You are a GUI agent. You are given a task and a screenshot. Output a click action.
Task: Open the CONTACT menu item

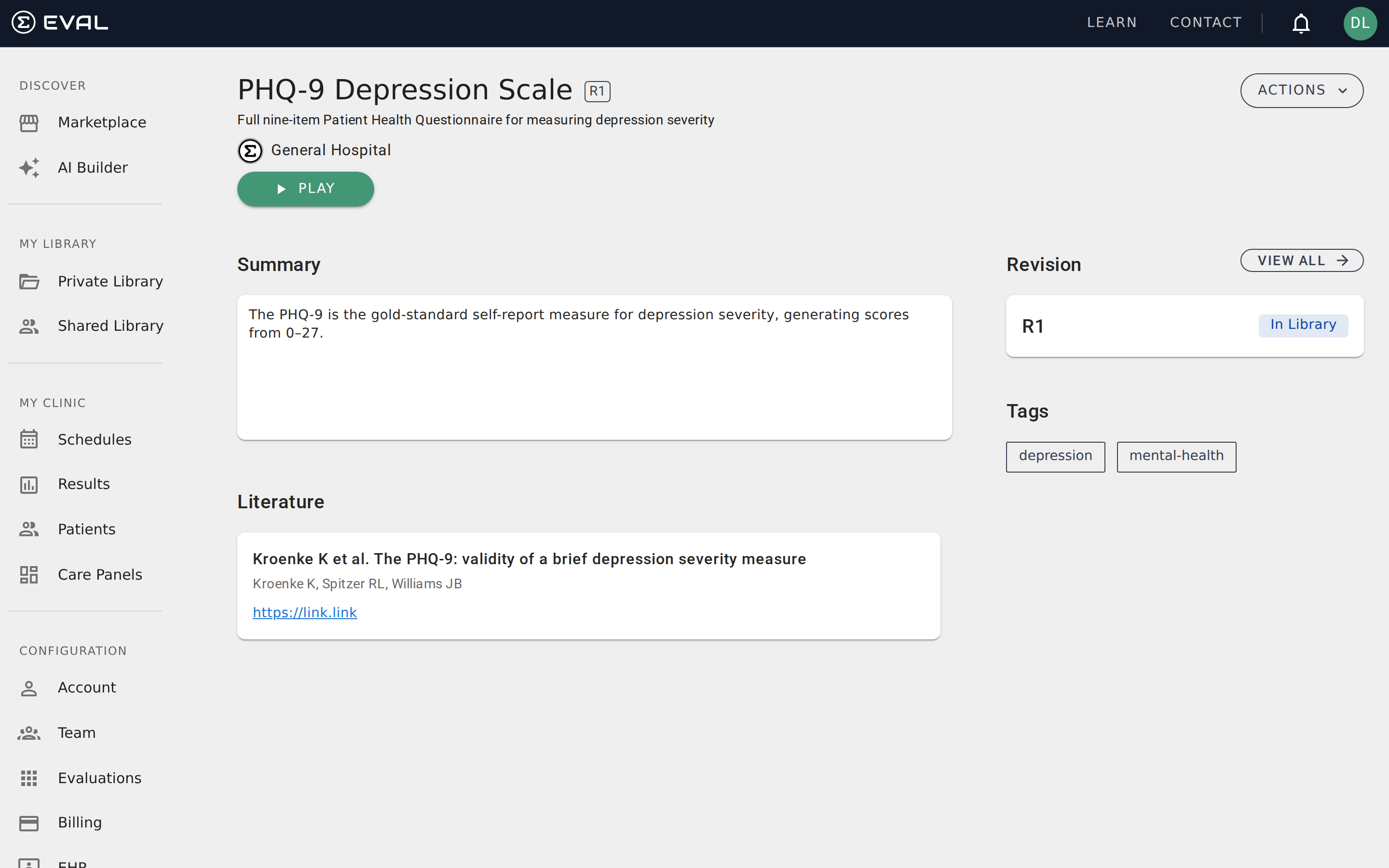point(1205,22)
